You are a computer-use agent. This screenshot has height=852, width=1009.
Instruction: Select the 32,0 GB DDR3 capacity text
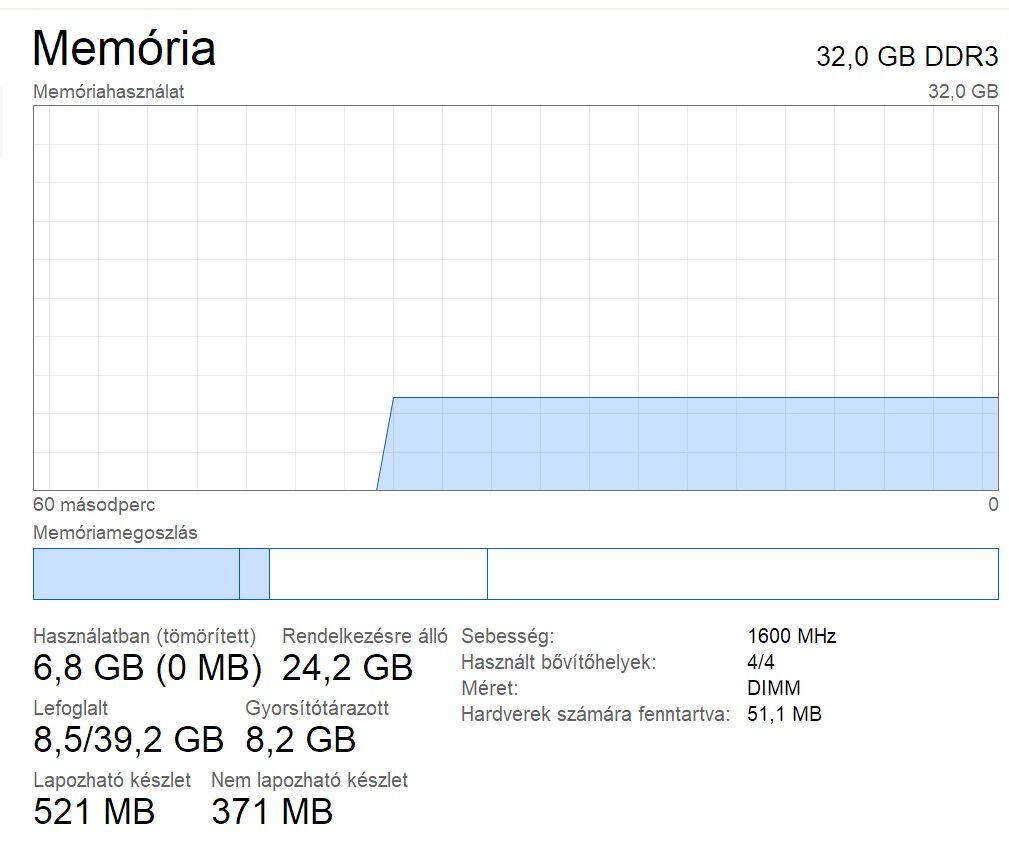pos(907,57)
